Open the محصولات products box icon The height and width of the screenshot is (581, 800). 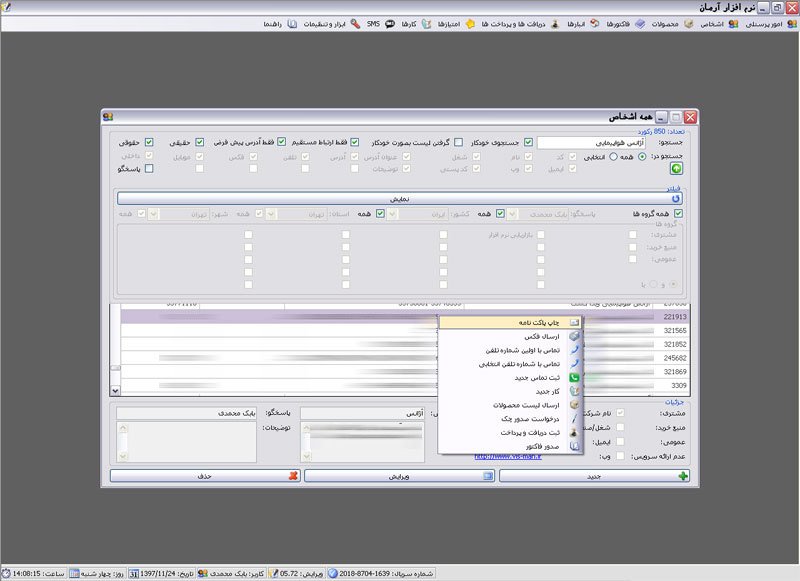688,24
